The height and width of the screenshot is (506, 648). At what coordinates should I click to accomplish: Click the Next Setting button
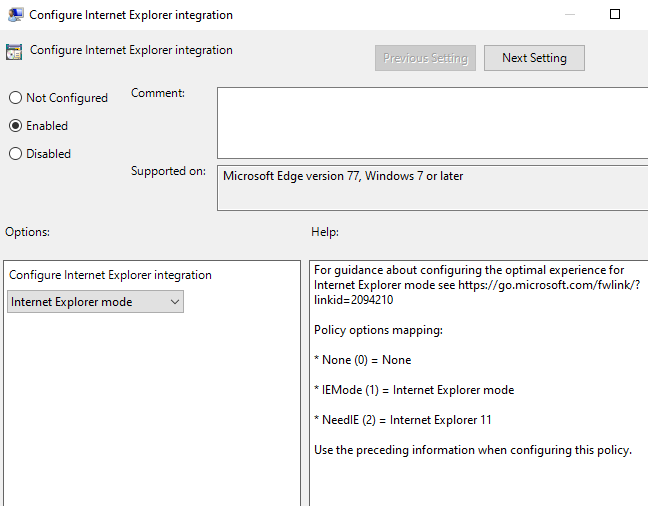pos(534,58)
